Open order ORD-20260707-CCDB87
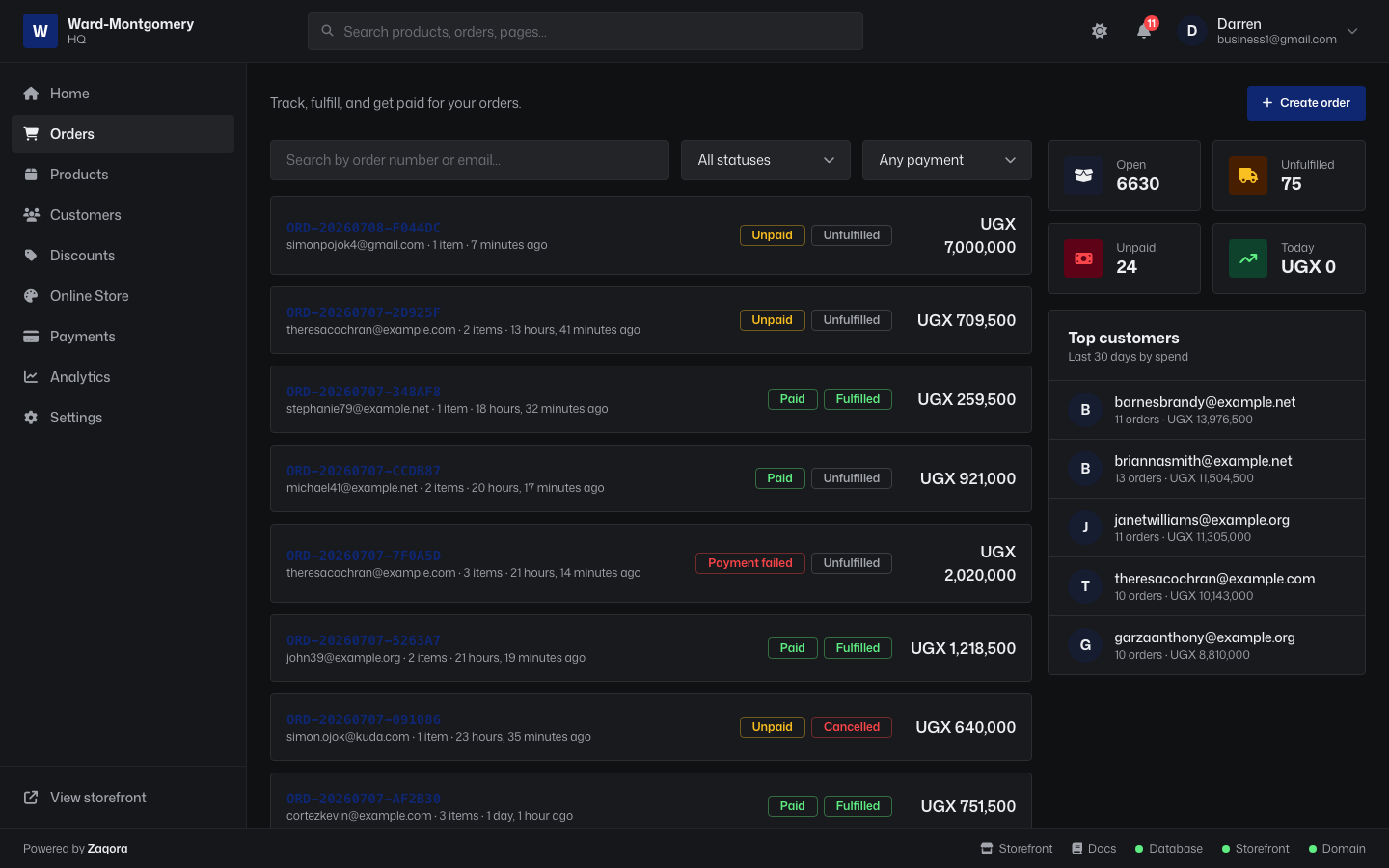This screenshot has width=1389, height=868. [x=364, y=471]
